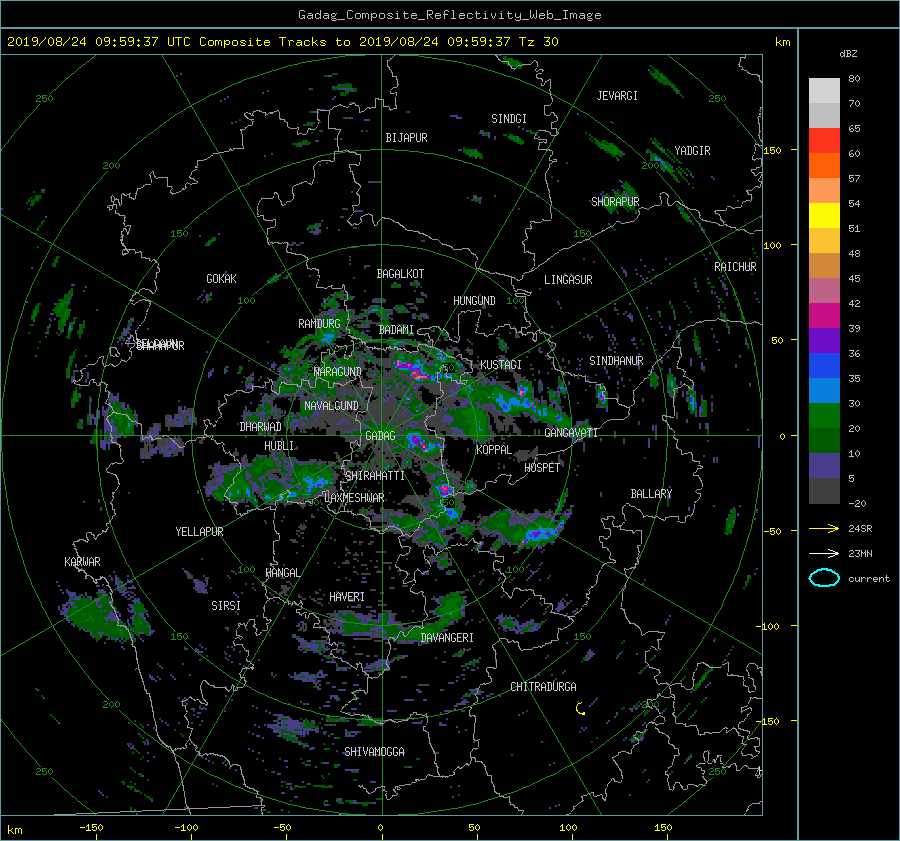Click the HANGAL city label

pyautogui.click(x=283, y=573)
